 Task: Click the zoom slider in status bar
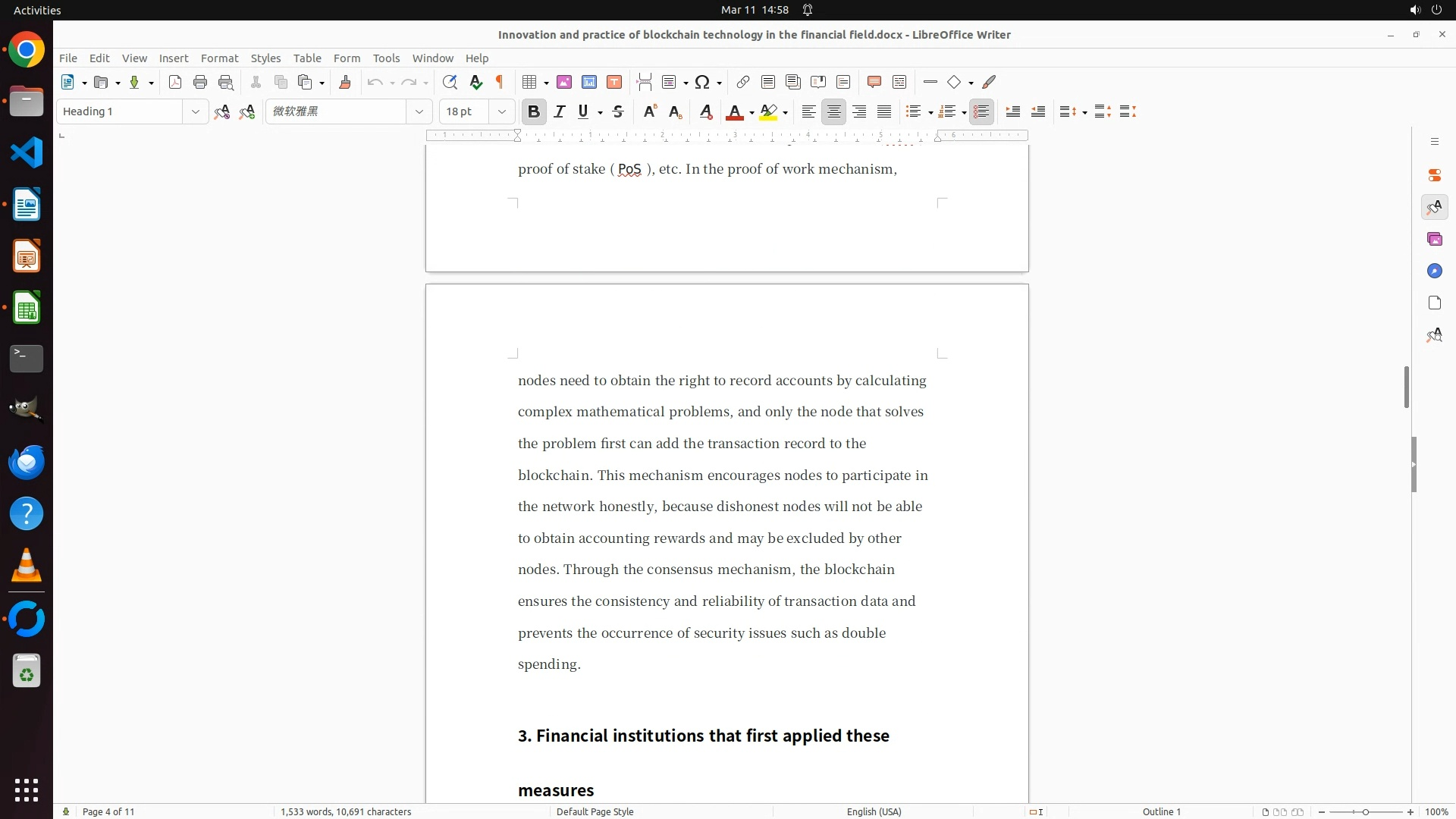pyautogui.click(x=1365, y=811)
